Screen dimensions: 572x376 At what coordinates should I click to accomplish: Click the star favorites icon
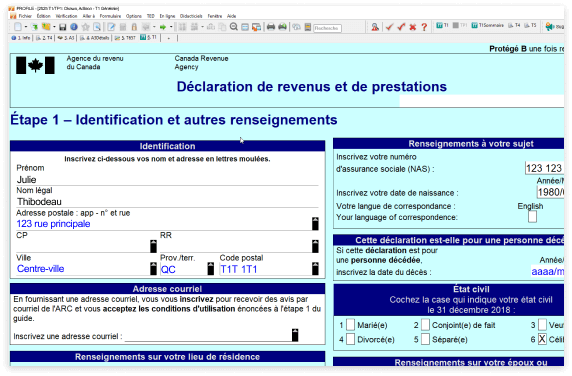tap(86, 27)
